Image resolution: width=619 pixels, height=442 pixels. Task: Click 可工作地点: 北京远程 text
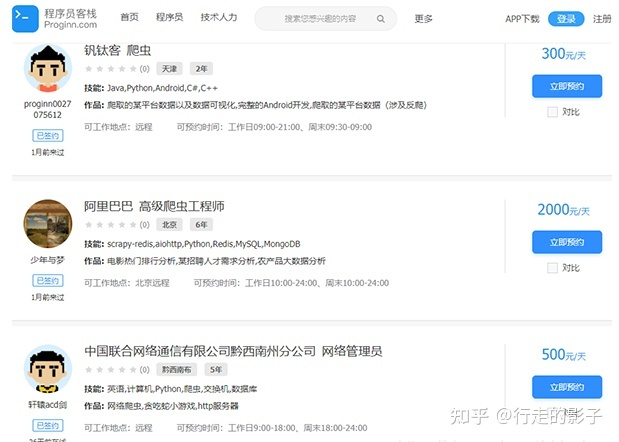pos(127,283)
